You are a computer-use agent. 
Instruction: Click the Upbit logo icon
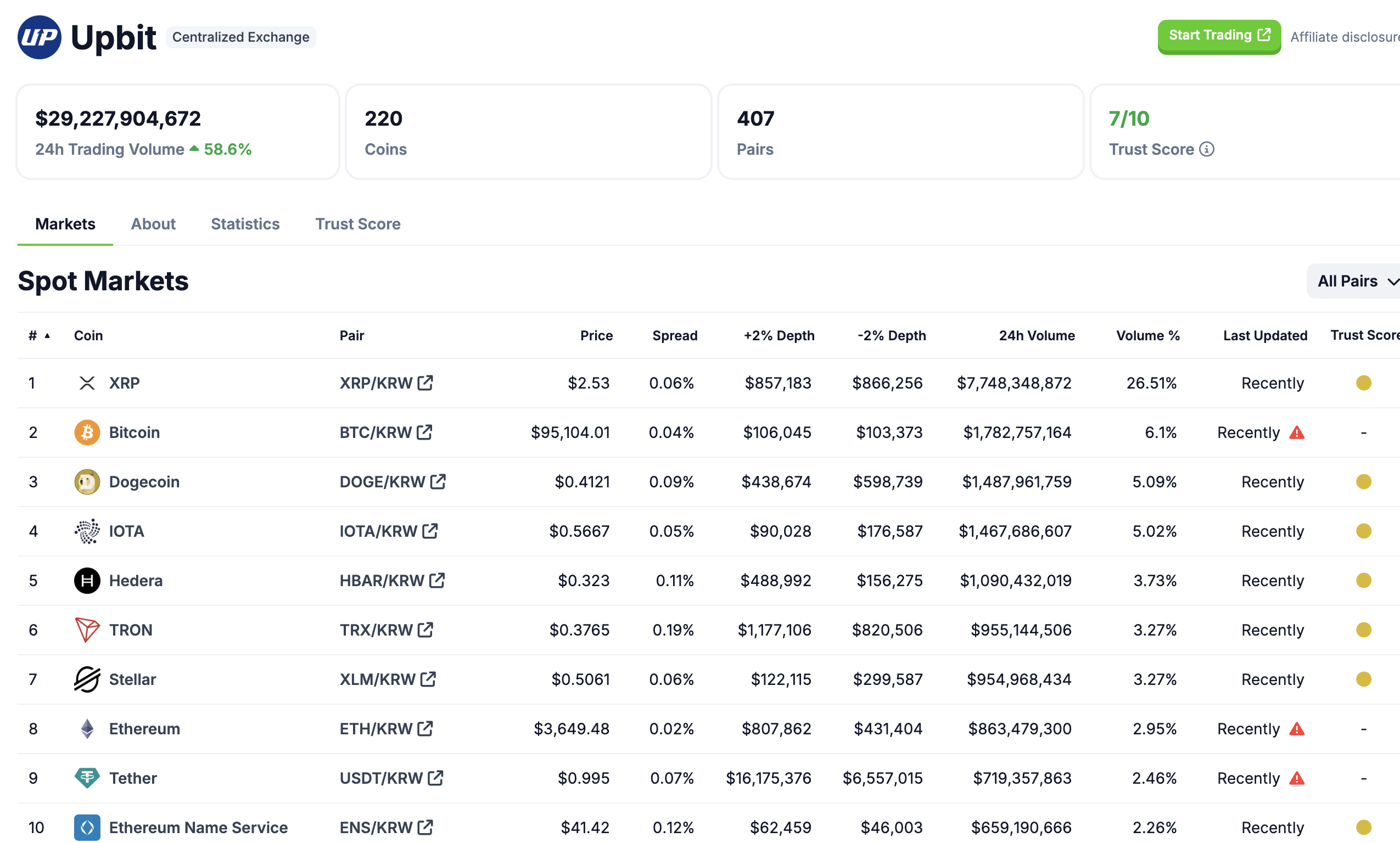point(39,37)
